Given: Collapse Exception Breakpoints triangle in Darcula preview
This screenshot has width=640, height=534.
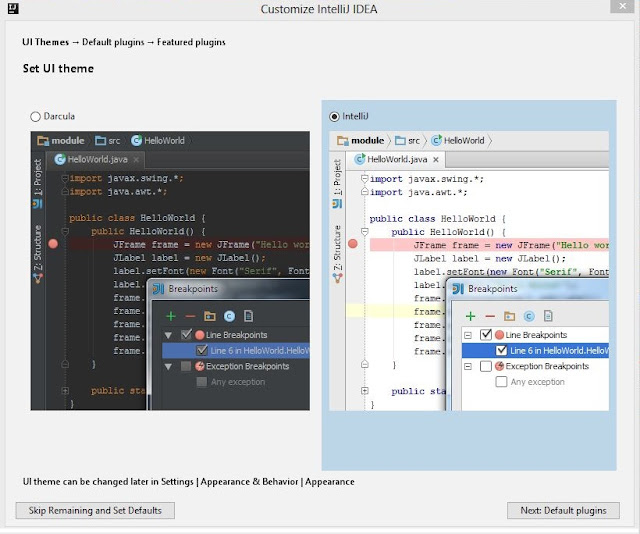Looking at the screenshot, I should click(168, 367).
